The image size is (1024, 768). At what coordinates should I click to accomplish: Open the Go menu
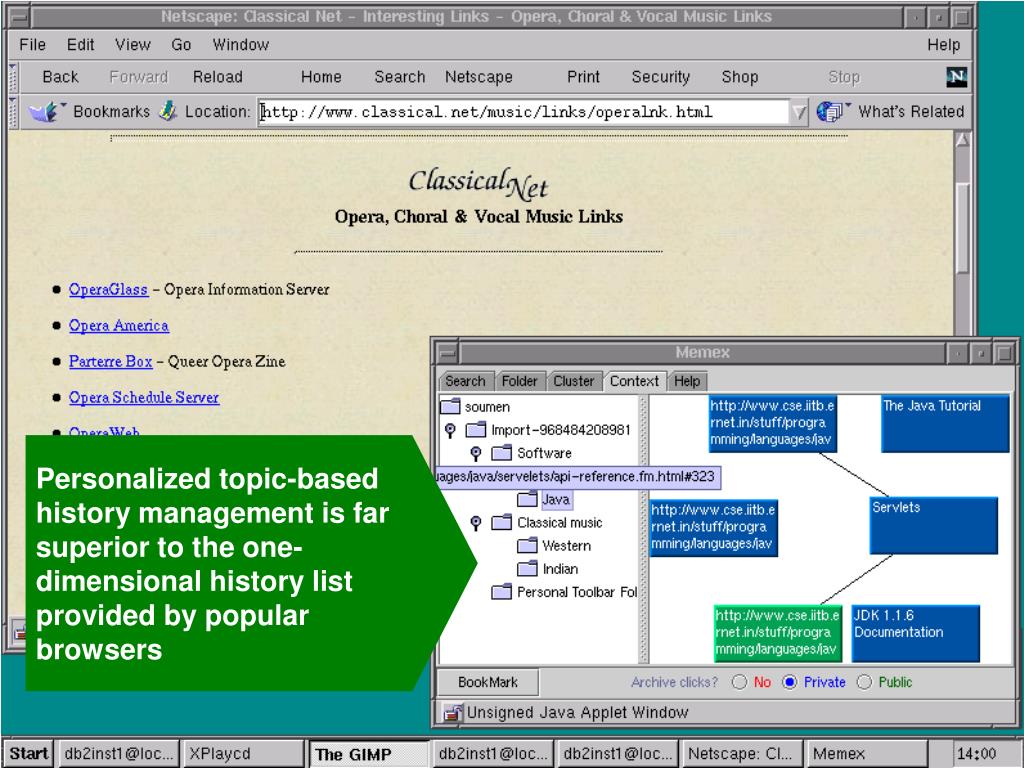181,44
